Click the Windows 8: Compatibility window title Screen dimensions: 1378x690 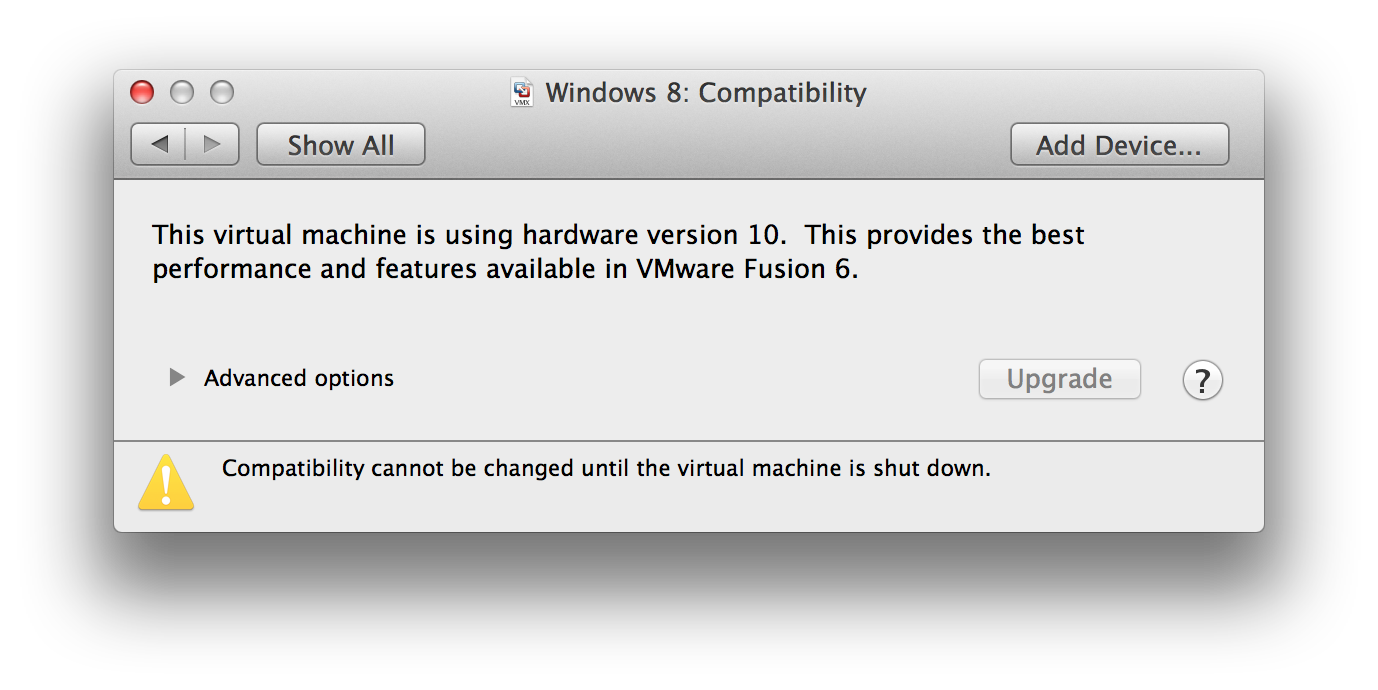(705, 93)
